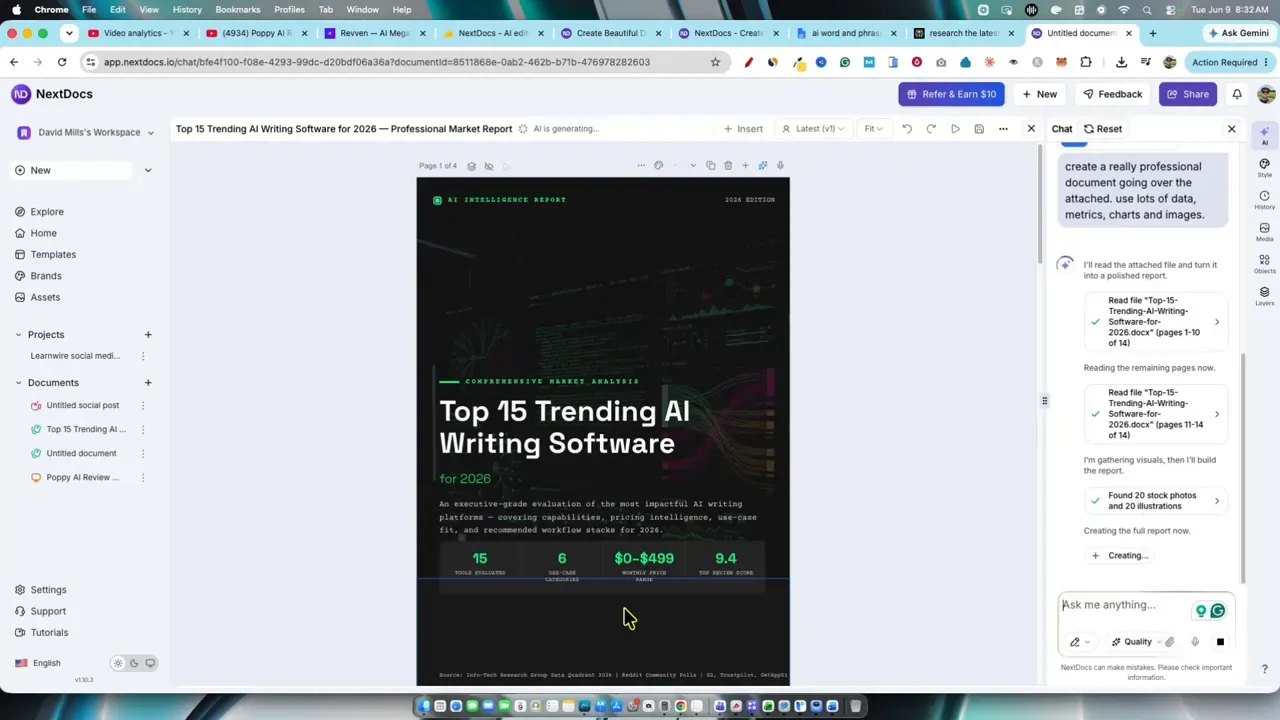The width and height of the screenshot is (1280, 720).
Task: Click the duplicate page icon
Action: coord(710,166)
